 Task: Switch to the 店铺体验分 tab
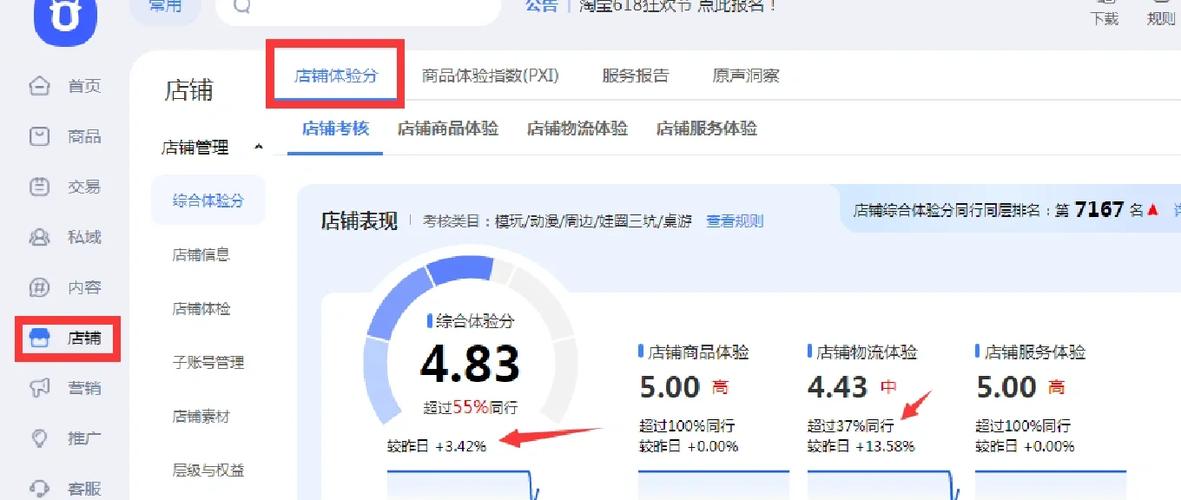336,75
